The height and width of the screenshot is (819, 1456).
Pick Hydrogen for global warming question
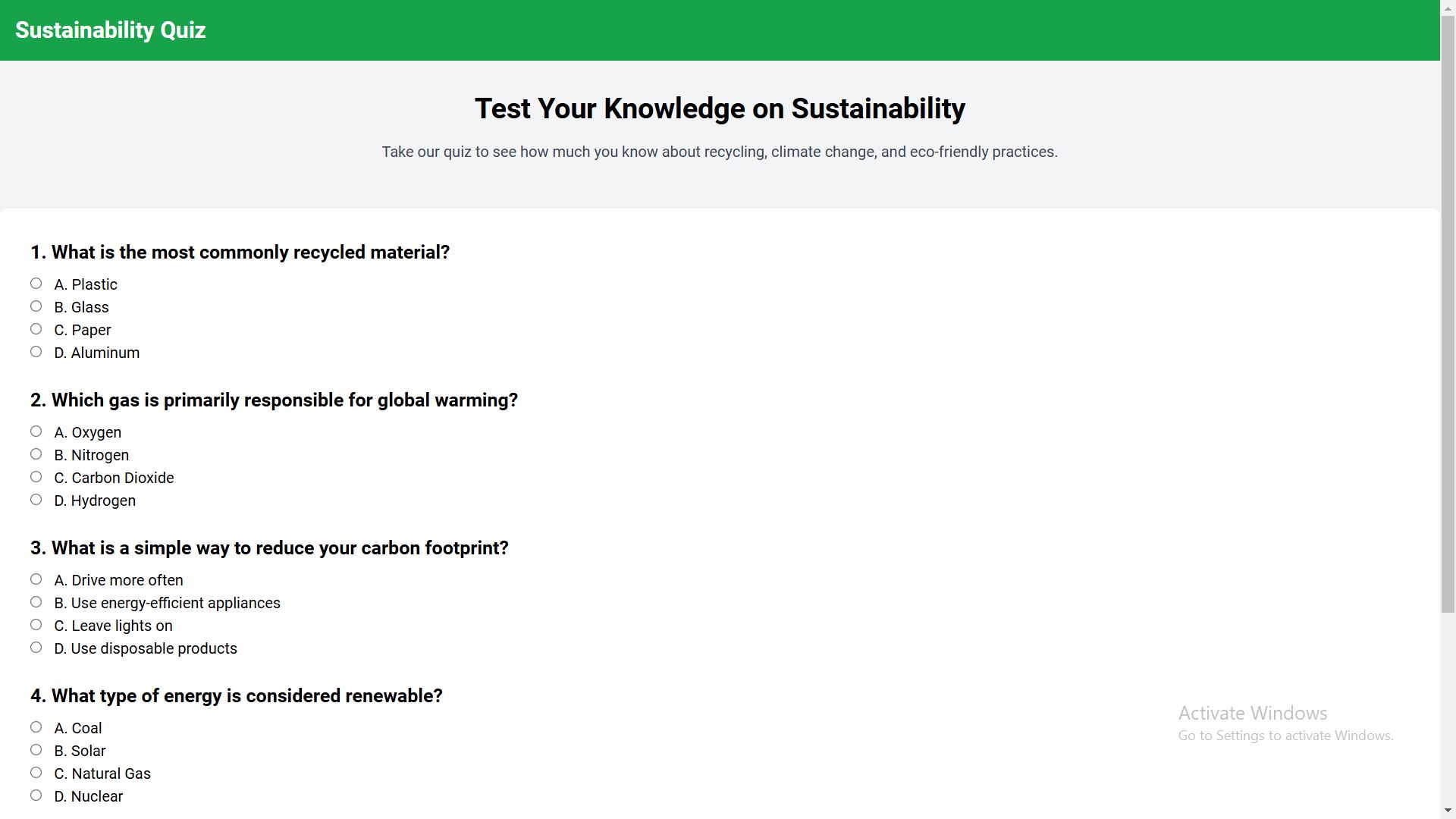[x=36, y=500]
